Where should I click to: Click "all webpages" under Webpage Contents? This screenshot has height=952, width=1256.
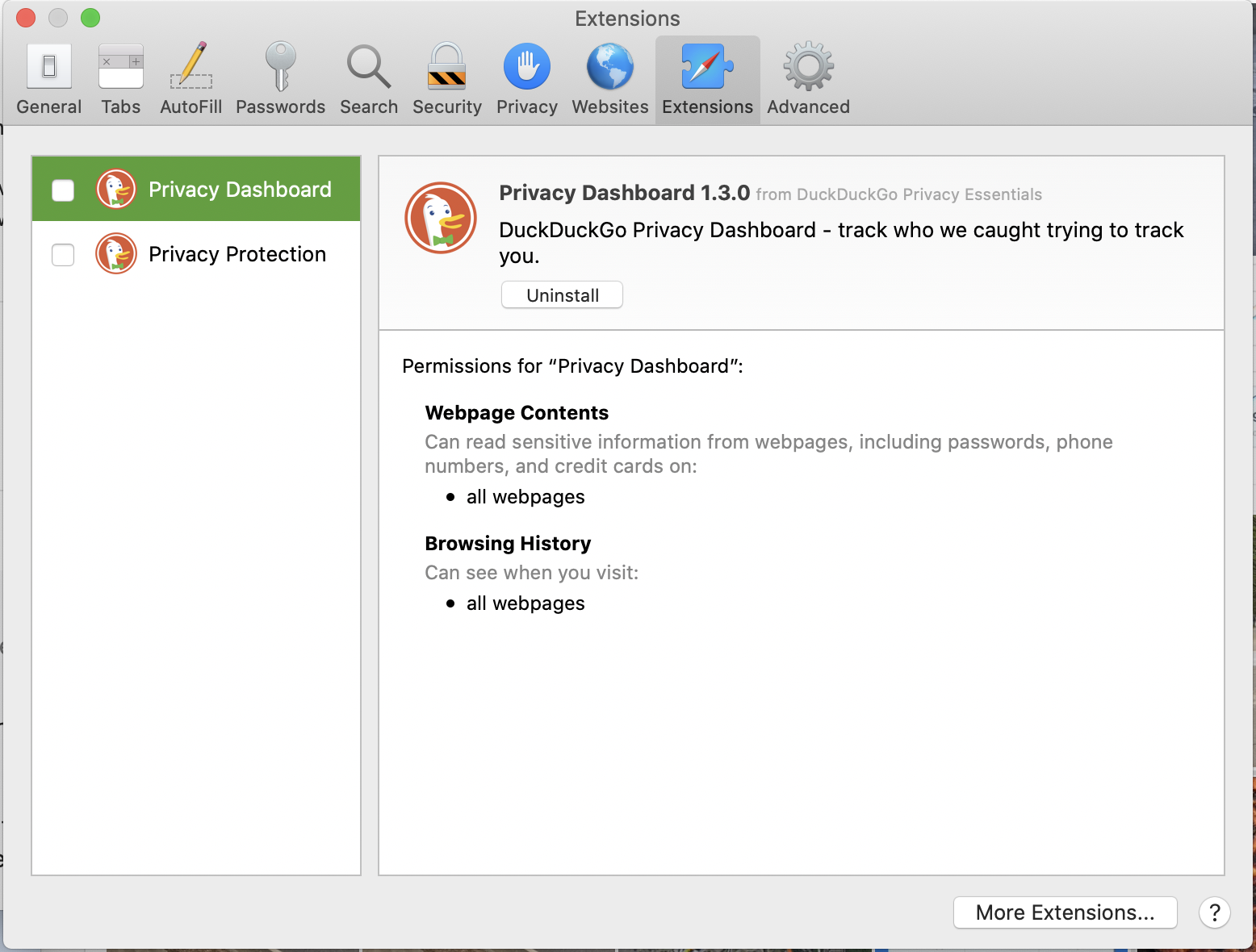[525, 497]
